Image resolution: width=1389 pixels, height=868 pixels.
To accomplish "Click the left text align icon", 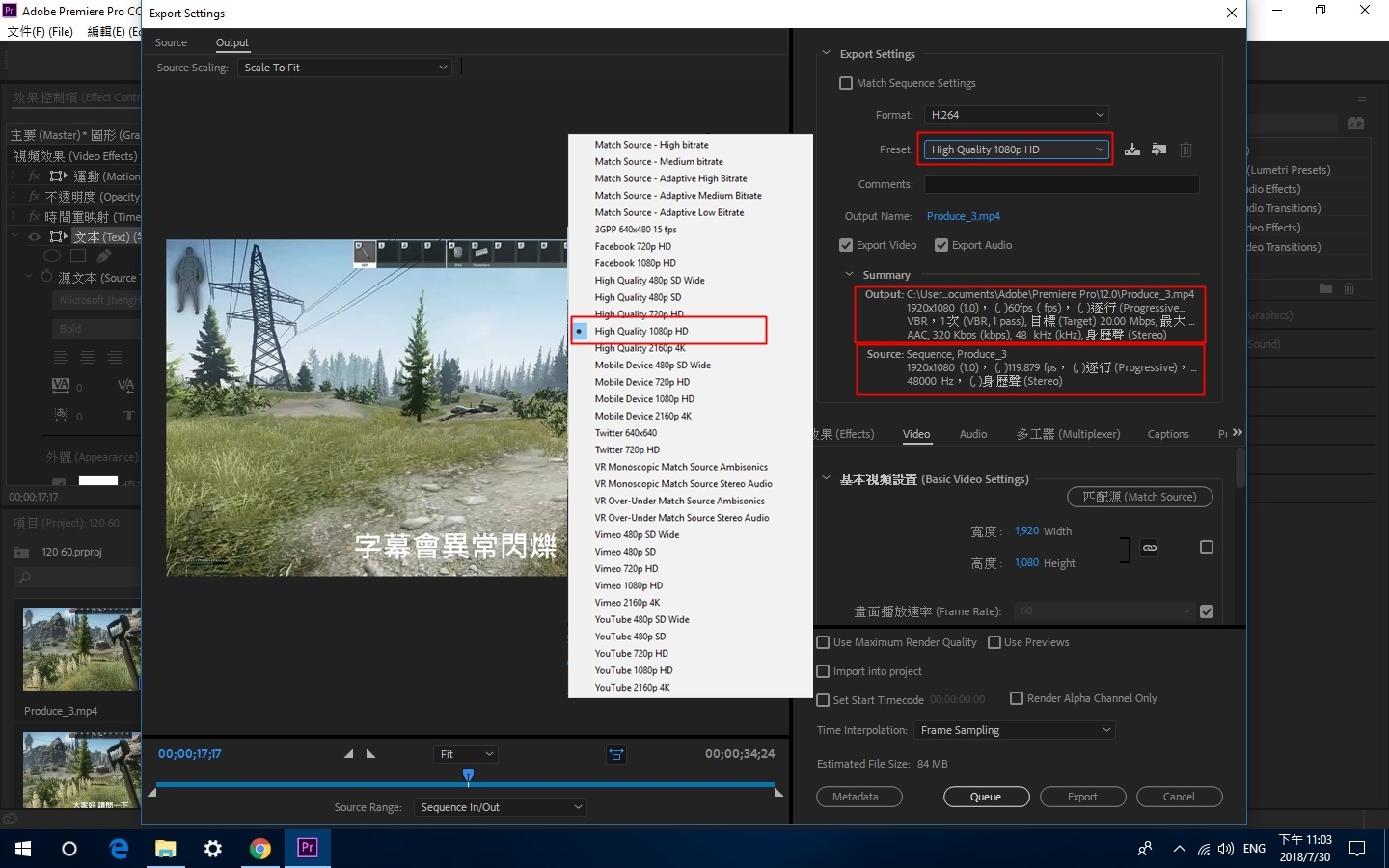I will pos(60,358).
